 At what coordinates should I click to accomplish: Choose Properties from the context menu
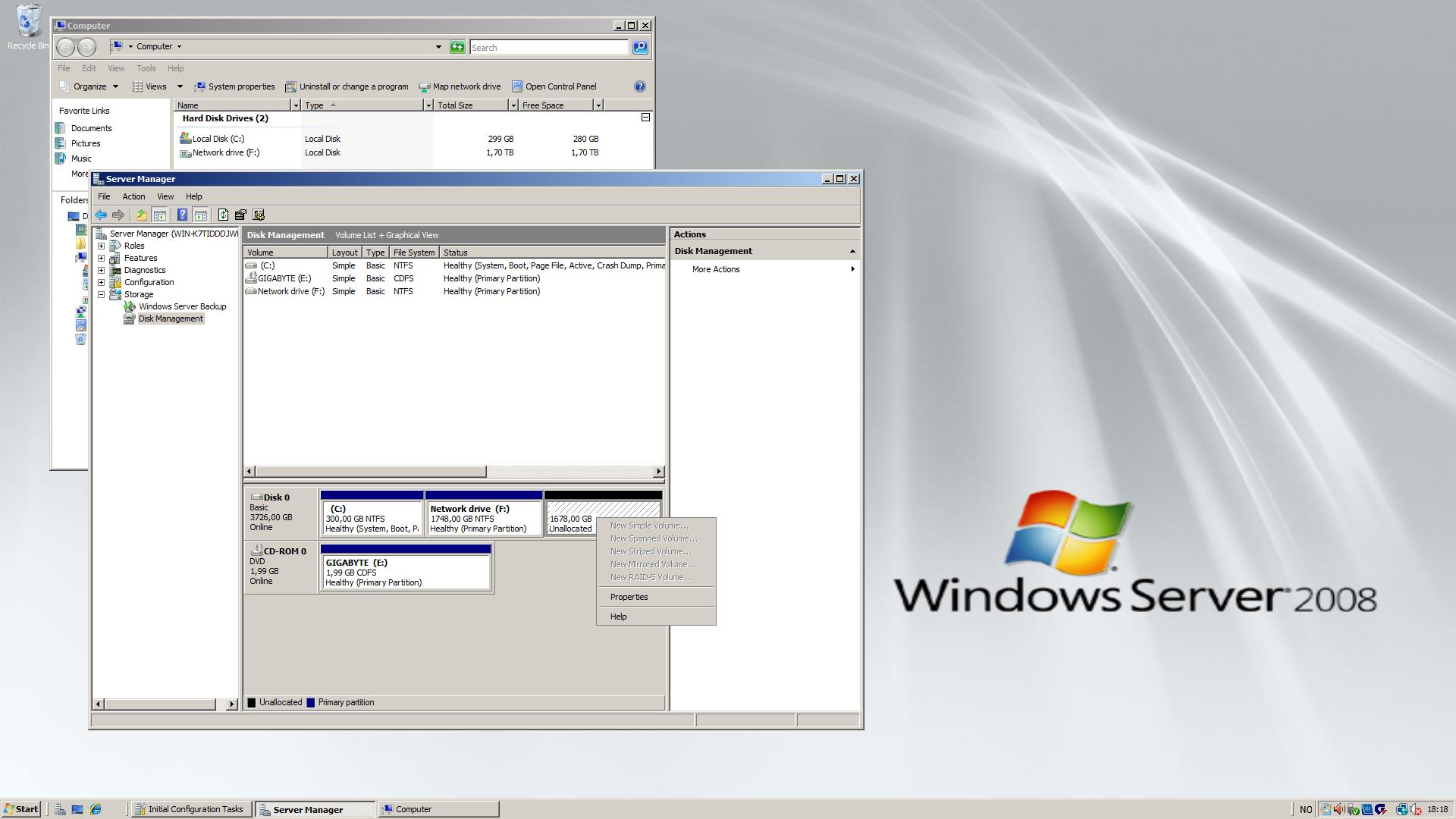click(656, 597)
